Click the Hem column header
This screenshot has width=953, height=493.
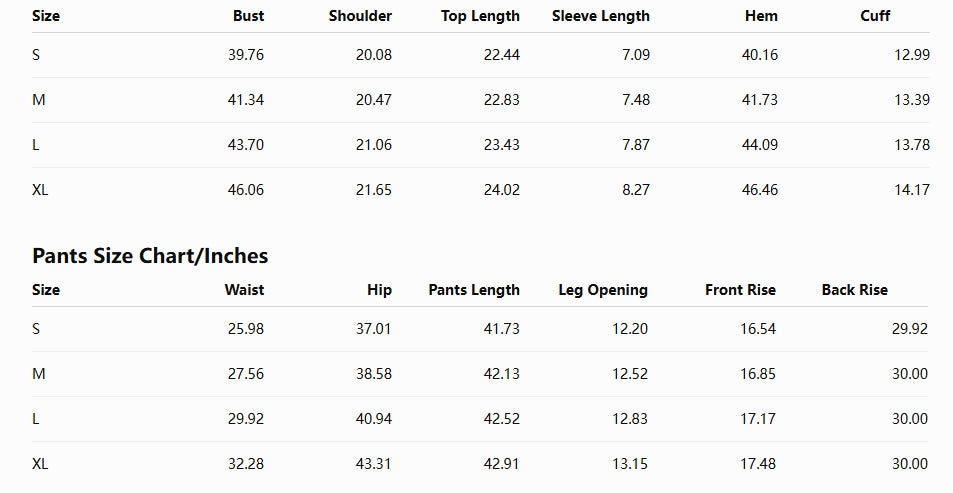click(761, 16)
